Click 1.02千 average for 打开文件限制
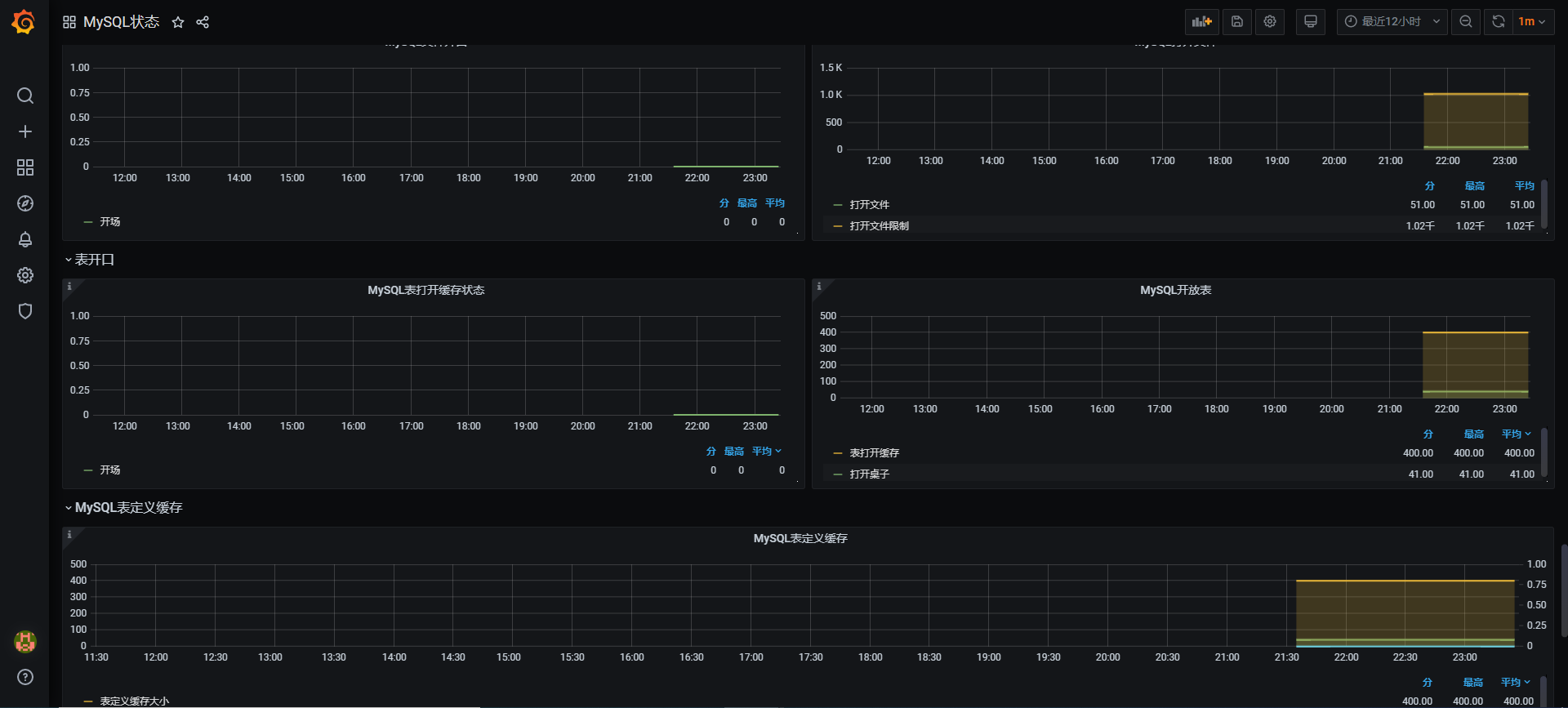The height and width of the screenshot is (708, 1568). 1520,226
